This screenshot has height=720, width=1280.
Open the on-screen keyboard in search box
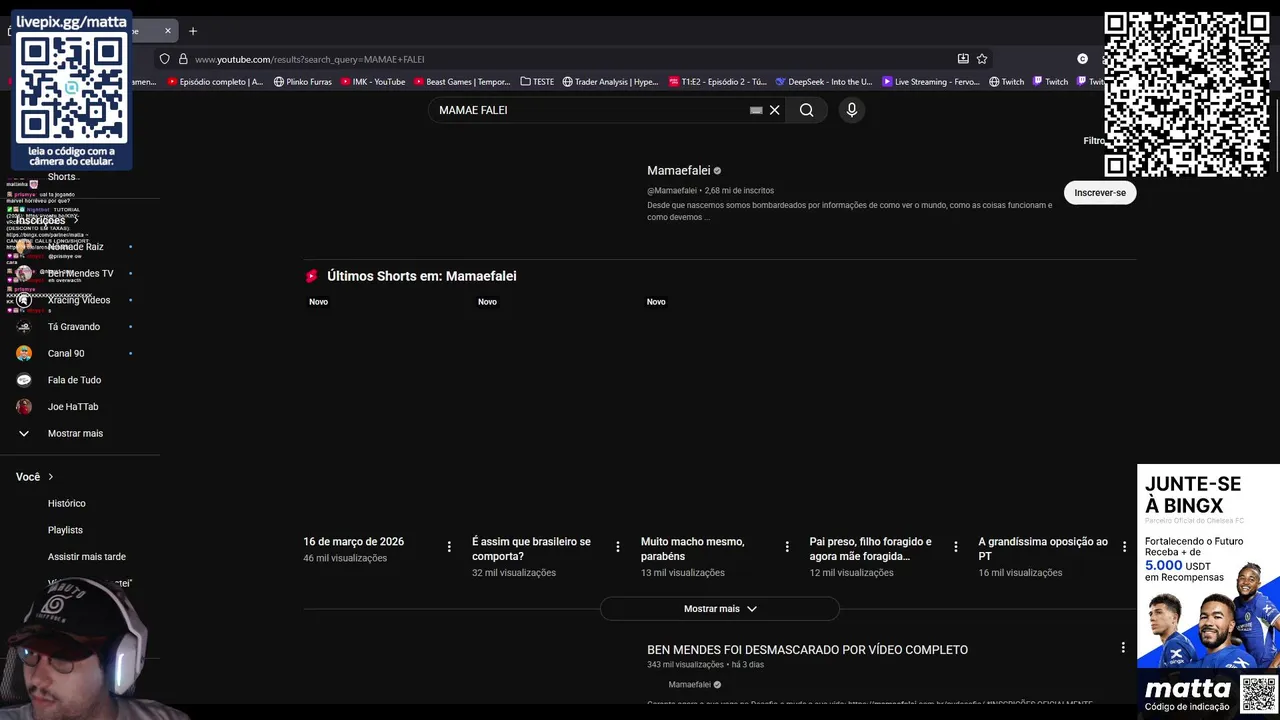click(x=756, y=110)
